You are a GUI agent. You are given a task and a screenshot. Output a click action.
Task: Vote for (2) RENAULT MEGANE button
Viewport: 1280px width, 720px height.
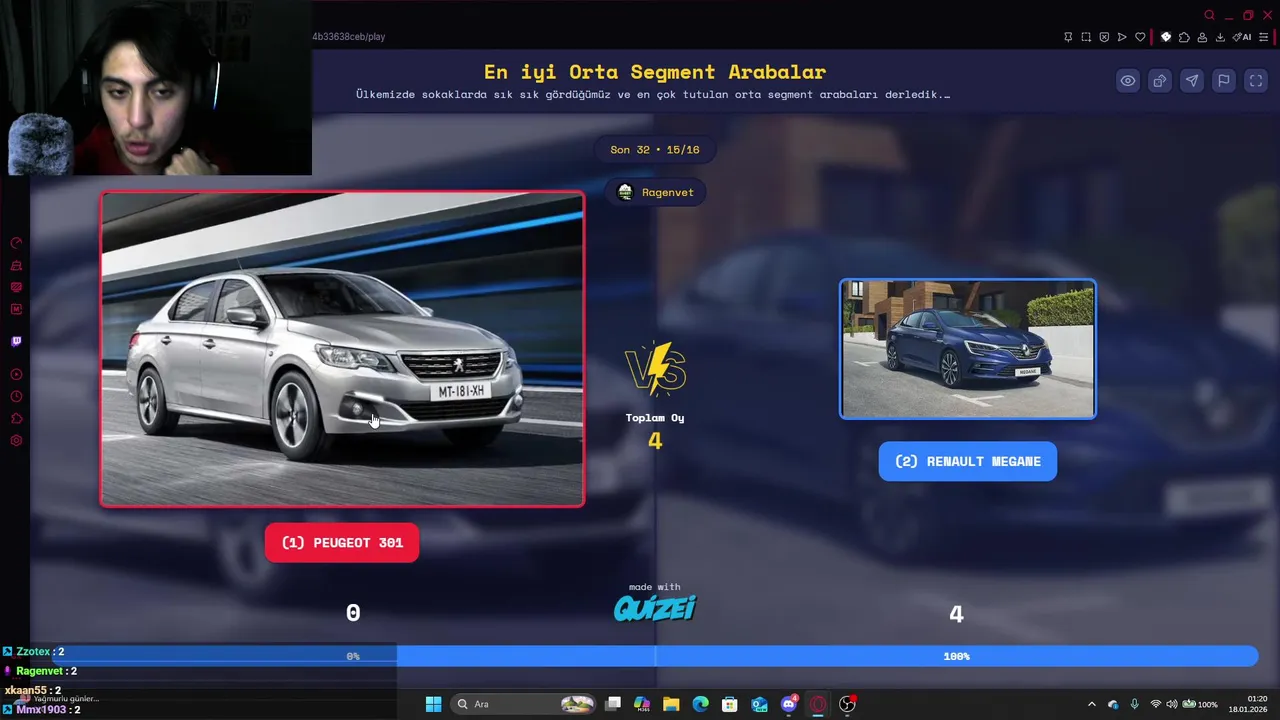968,461
